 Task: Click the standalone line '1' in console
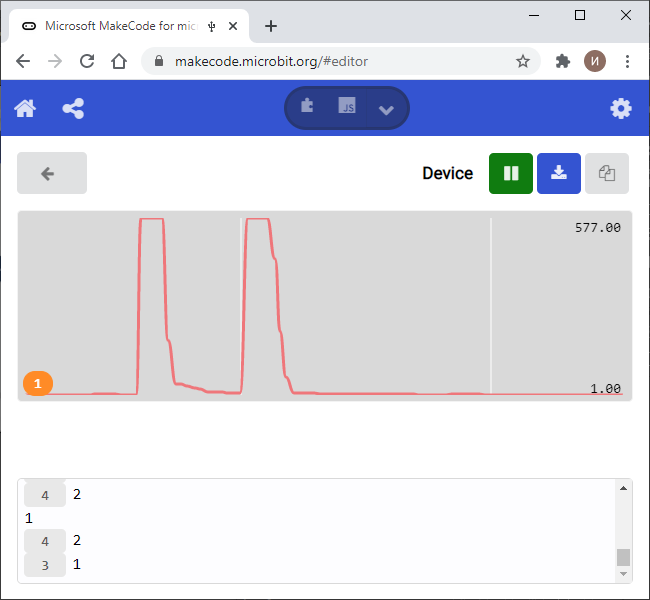click(29, 518)
